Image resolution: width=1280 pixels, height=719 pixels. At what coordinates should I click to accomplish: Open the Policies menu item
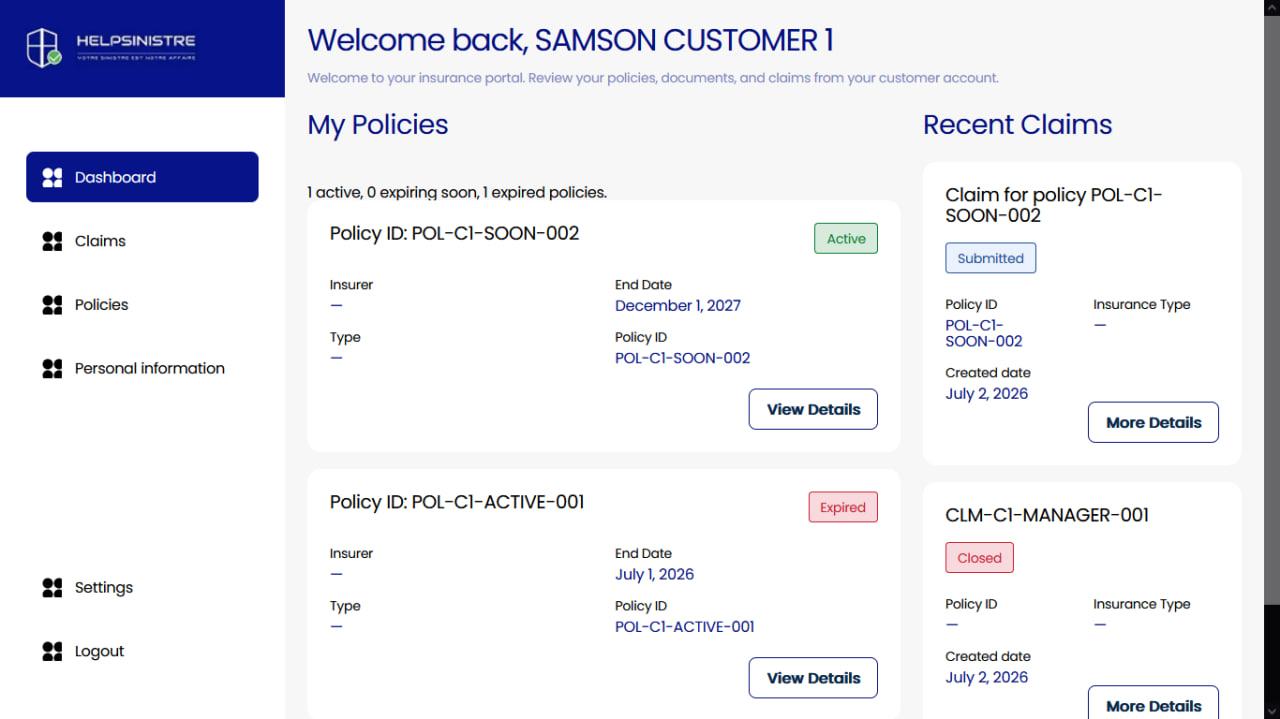[142, 305]
